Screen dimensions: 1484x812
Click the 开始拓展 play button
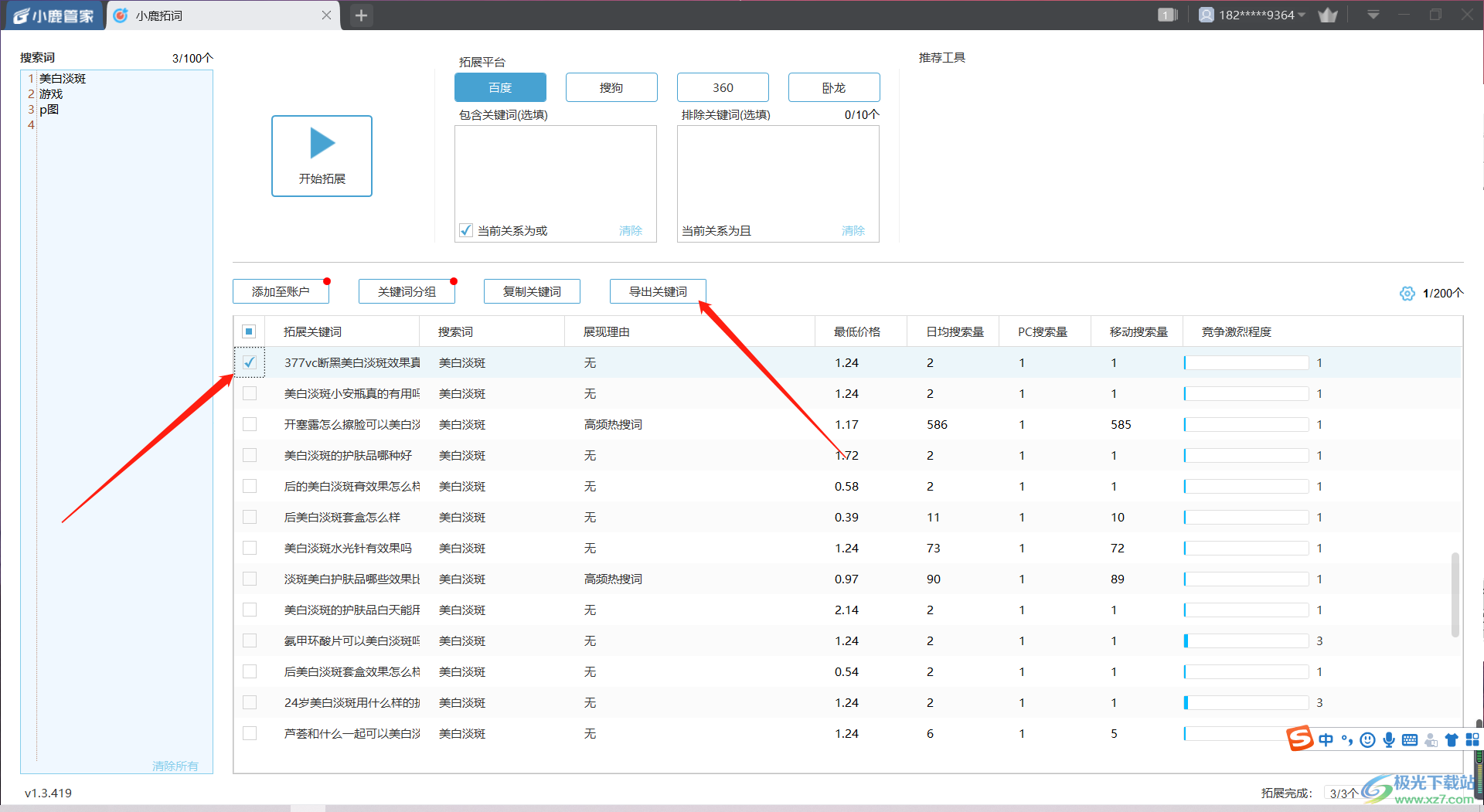322,156
